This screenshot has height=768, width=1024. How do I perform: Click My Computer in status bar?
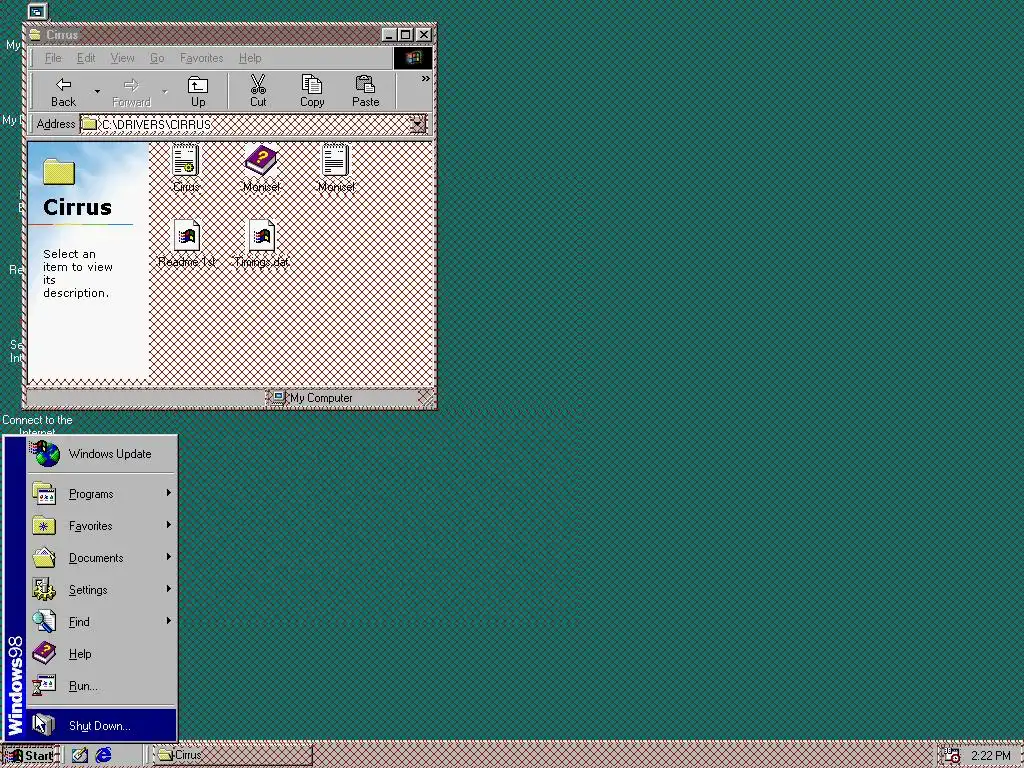pos(313,398)
